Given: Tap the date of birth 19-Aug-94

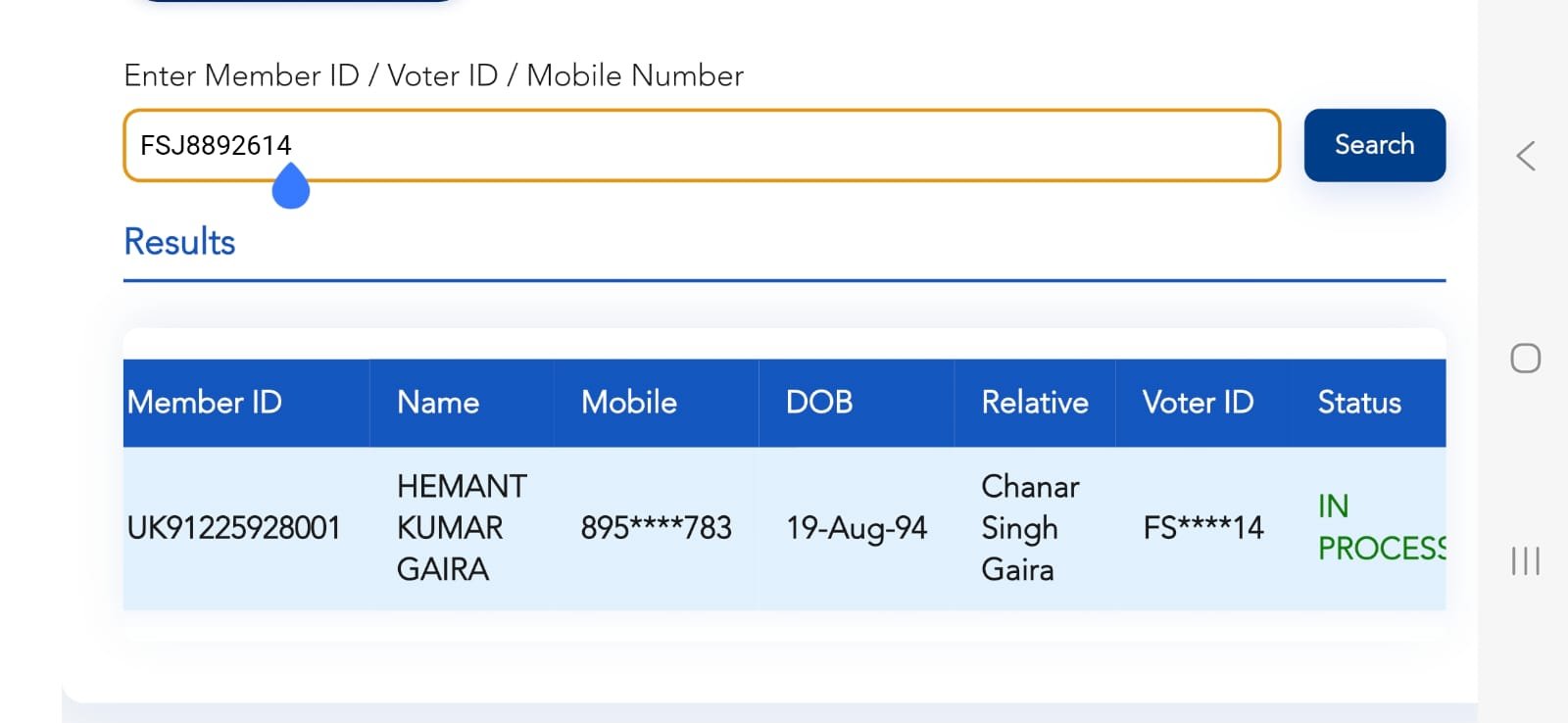Looking at the screenshot, I should pos(857,528).
